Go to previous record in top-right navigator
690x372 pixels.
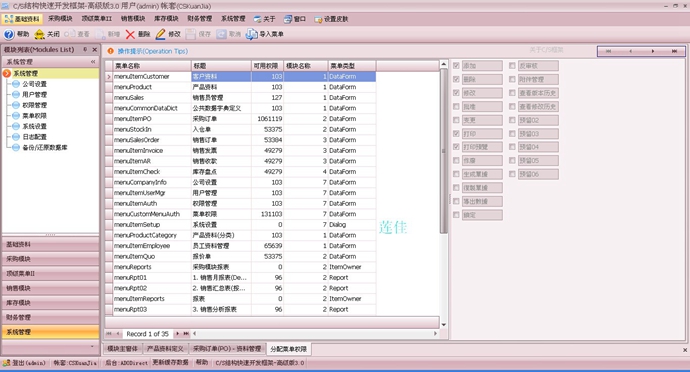(630, 51)
